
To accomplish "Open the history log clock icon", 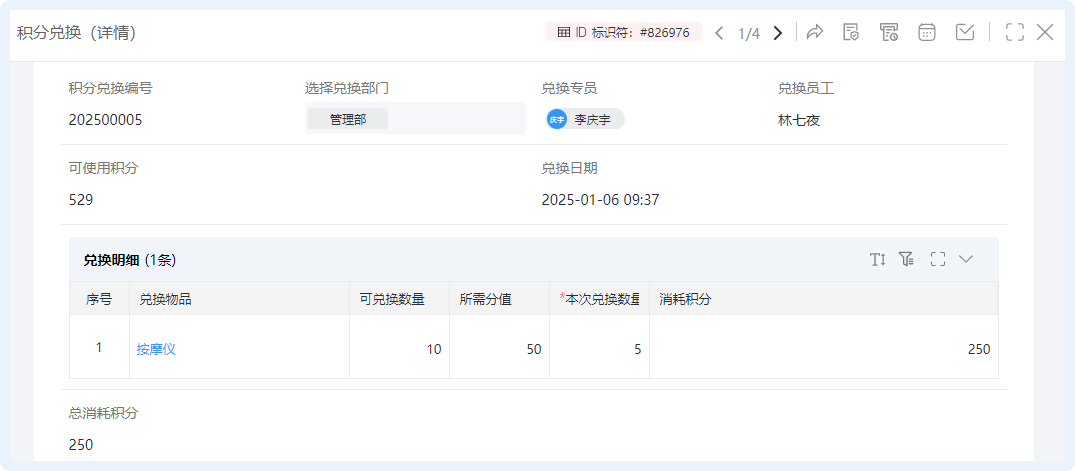I will (x=889, y=32).
